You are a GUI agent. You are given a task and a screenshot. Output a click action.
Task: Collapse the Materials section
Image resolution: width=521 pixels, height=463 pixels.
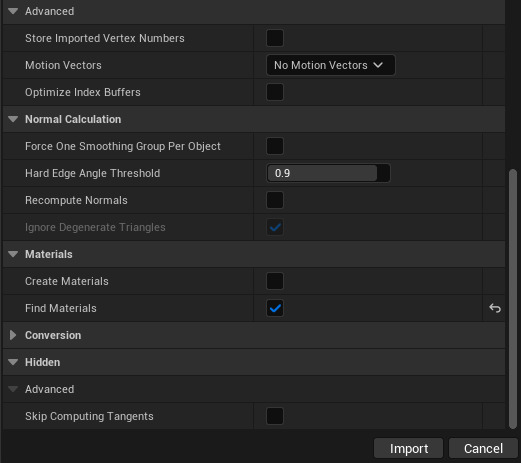[x=13, y=254]
